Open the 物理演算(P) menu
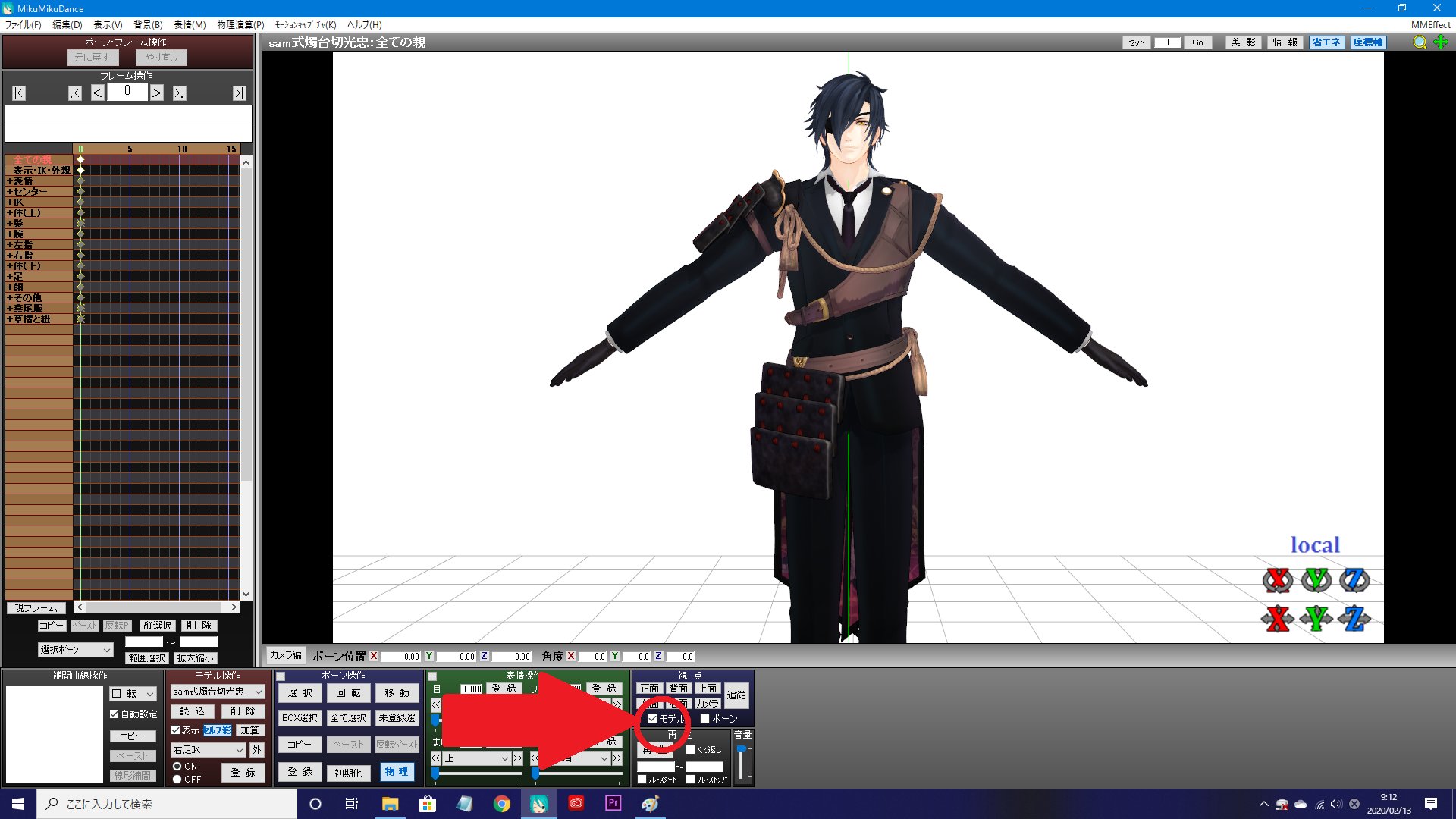The image size is (1456, 819). point(240,24)
